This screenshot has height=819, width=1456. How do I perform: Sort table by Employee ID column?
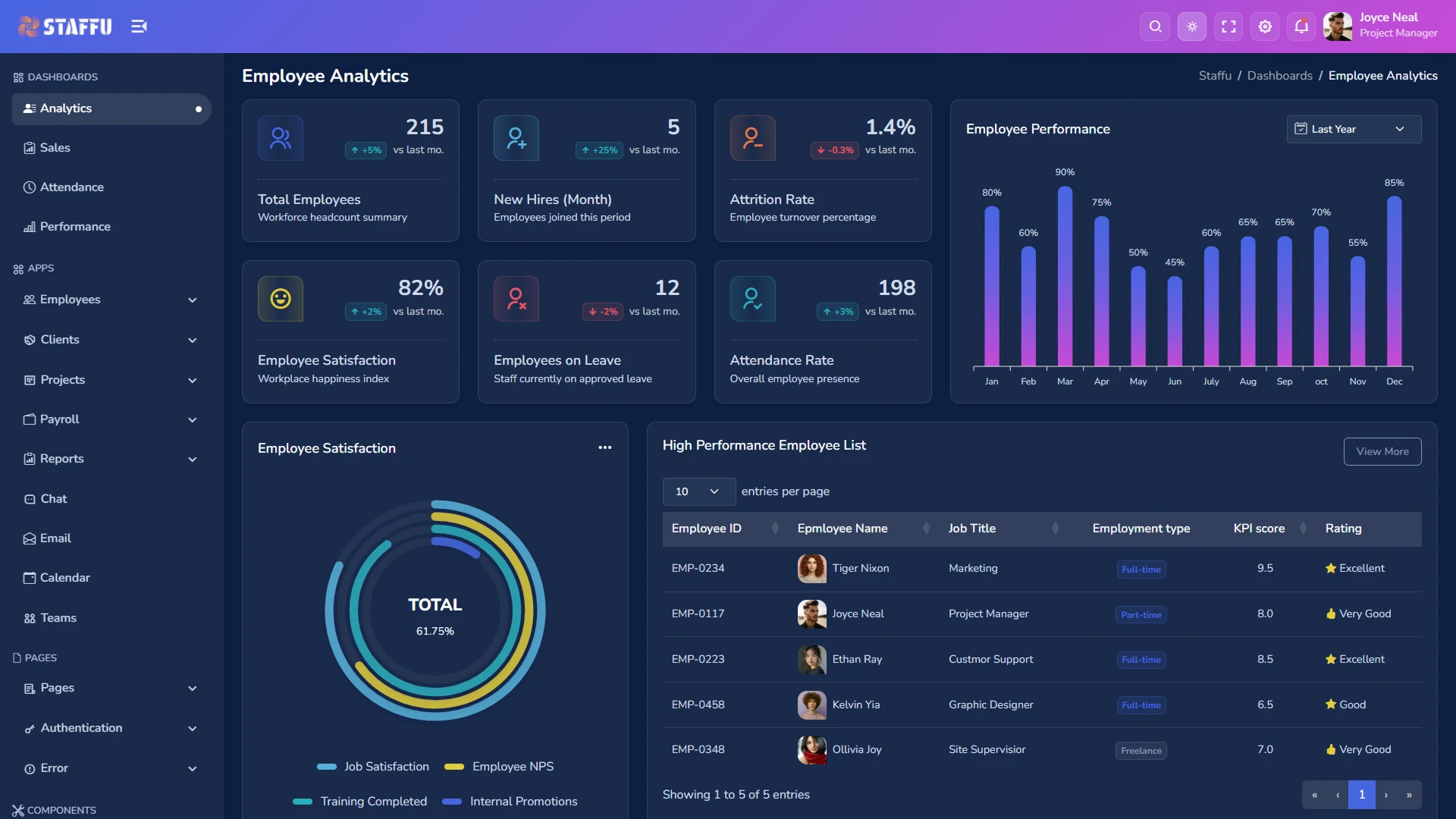[x=726, y=529]
